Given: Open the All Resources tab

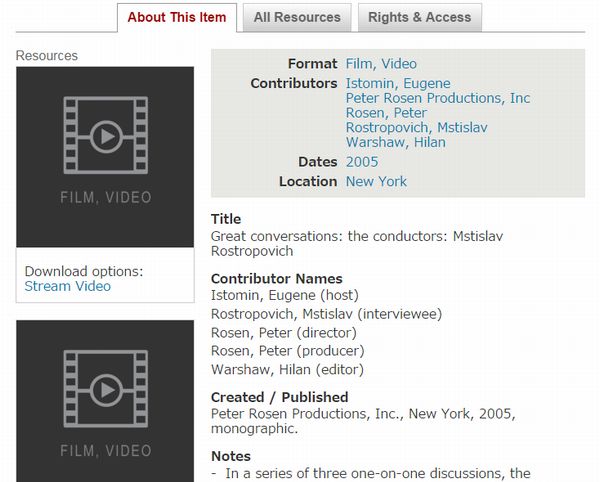Looking at the screenshot, I should click(297, 17).
